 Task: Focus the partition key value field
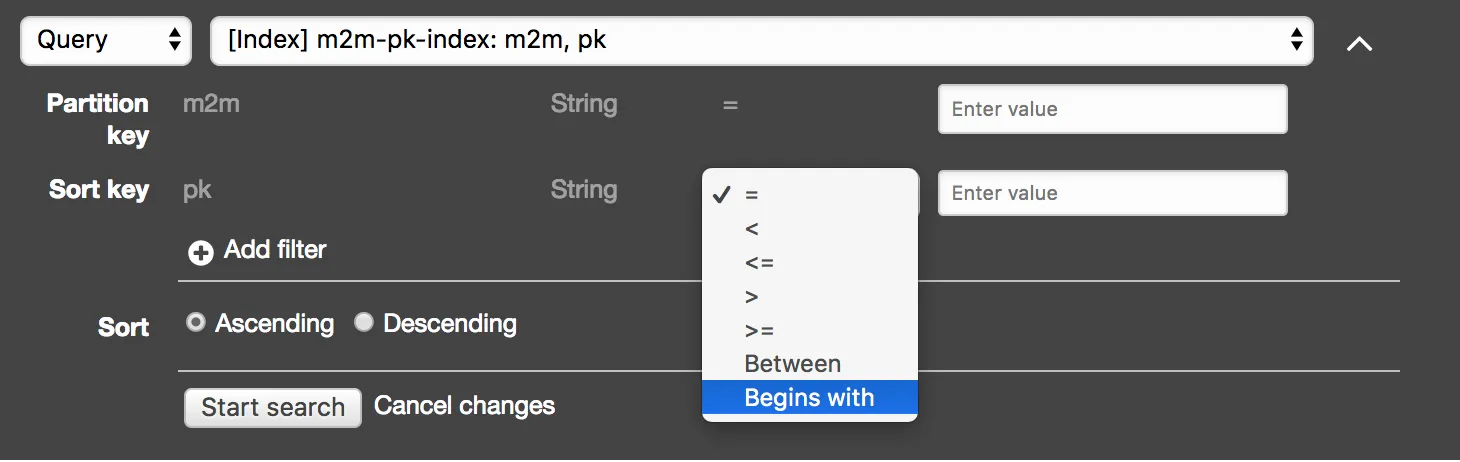(x=1112, y=109)
